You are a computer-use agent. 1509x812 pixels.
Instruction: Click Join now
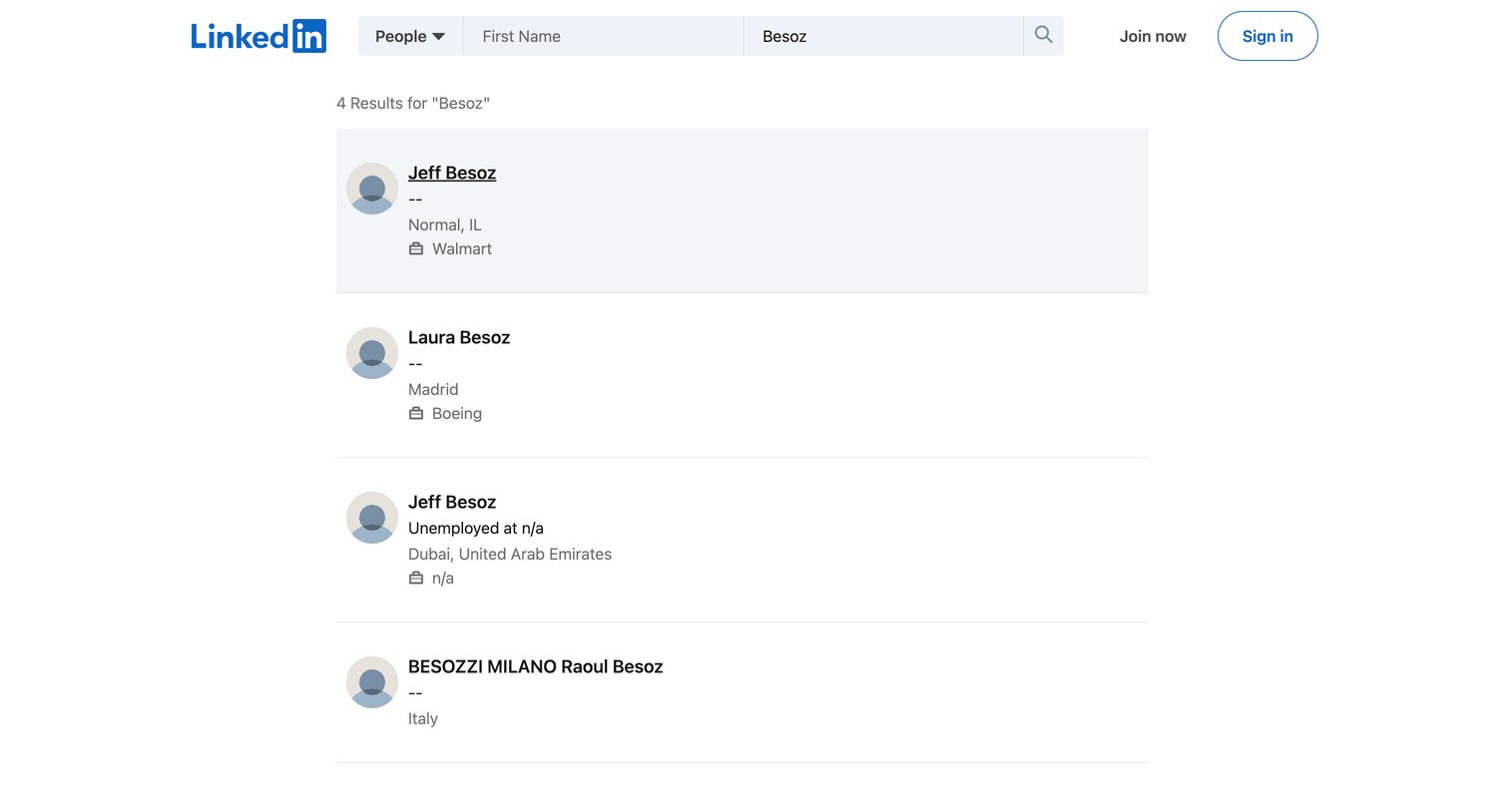point(1153,36)
